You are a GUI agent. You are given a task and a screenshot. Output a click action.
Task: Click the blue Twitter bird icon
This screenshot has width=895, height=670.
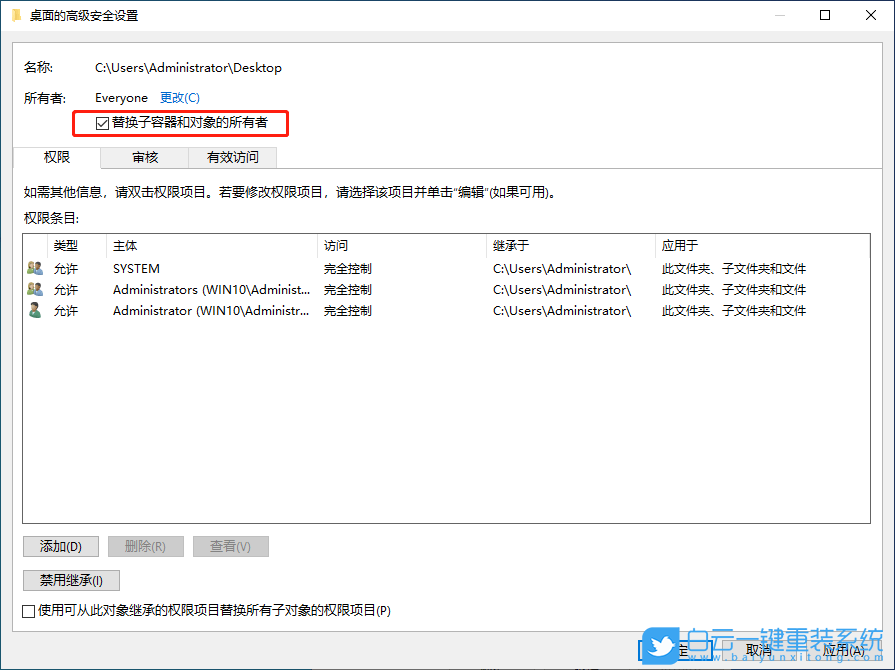click(x=661, y=647)
